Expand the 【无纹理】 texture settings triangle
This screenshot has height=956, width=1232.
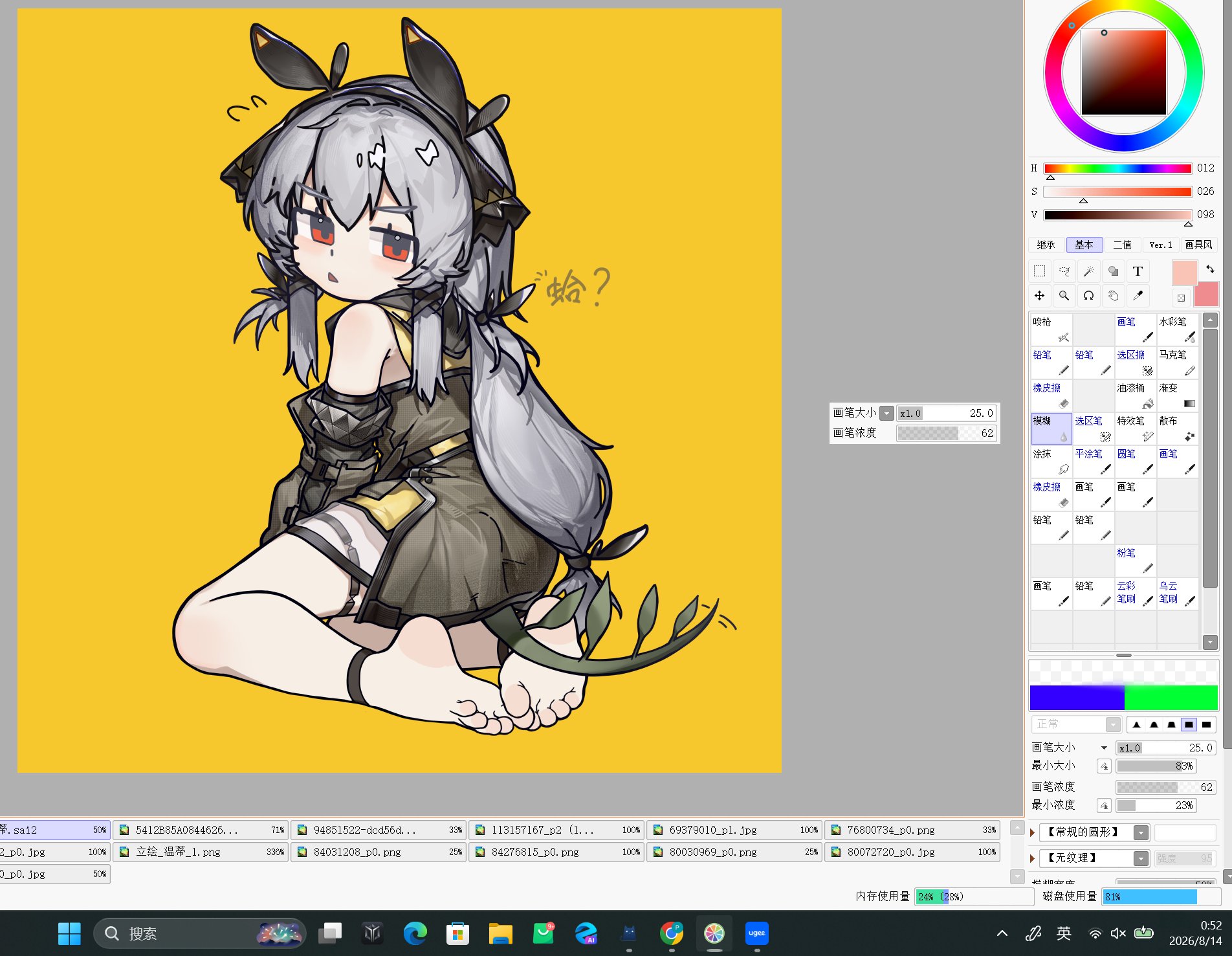click(1033, 858)
